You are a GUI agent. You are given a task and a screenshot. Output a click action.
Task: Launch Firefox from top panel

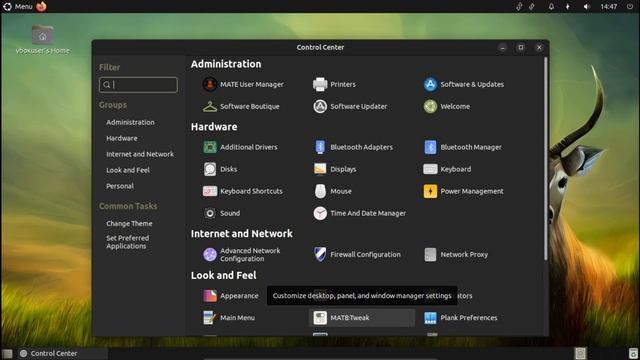41,7
